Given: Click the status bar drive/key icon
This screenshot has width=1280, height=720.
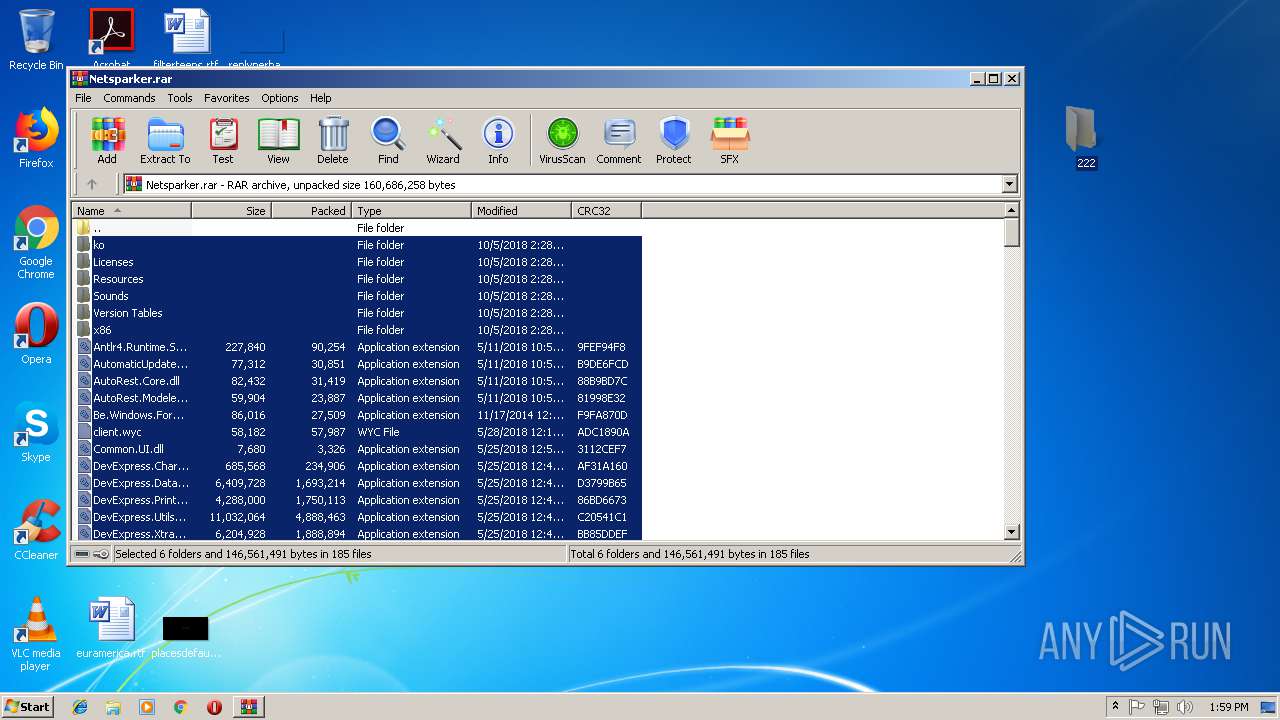Looking at the screenshot, I should pos(92,554).
